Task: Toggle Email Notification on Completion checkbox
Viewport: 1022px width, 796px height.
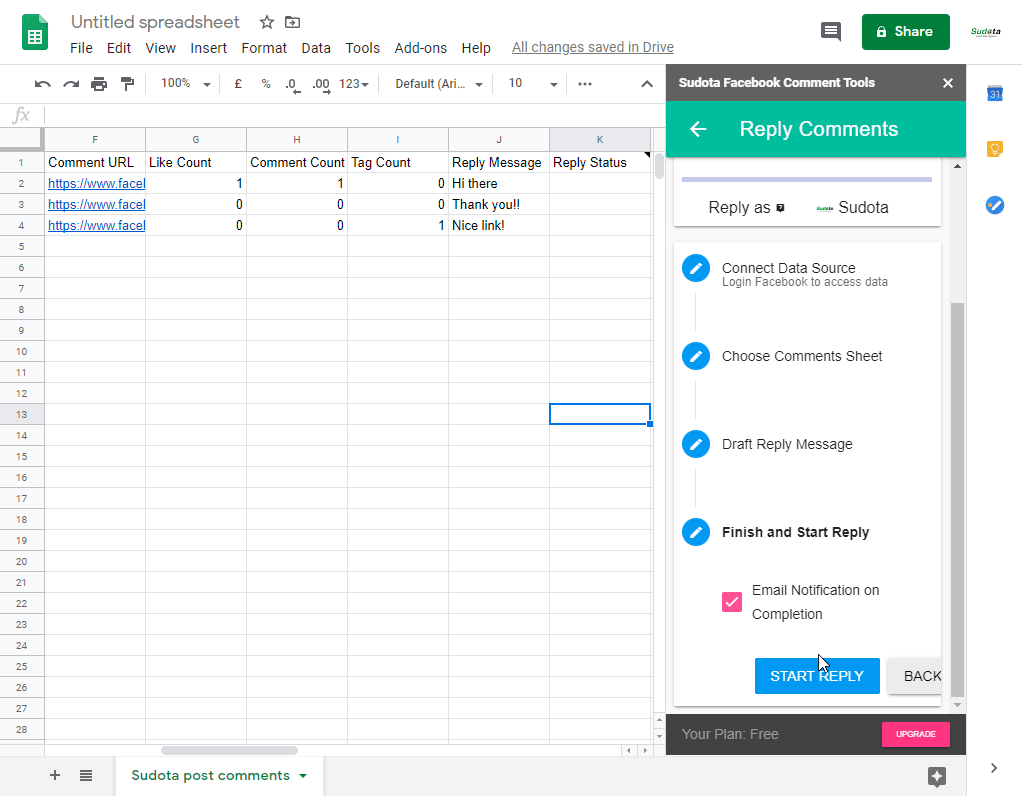Action: click(732, 602)
